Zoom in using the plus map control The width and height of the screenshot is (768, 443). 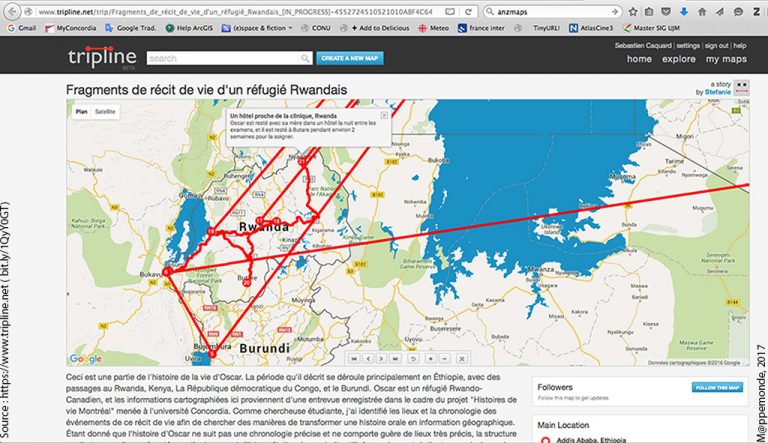click(x=430, y=357)
